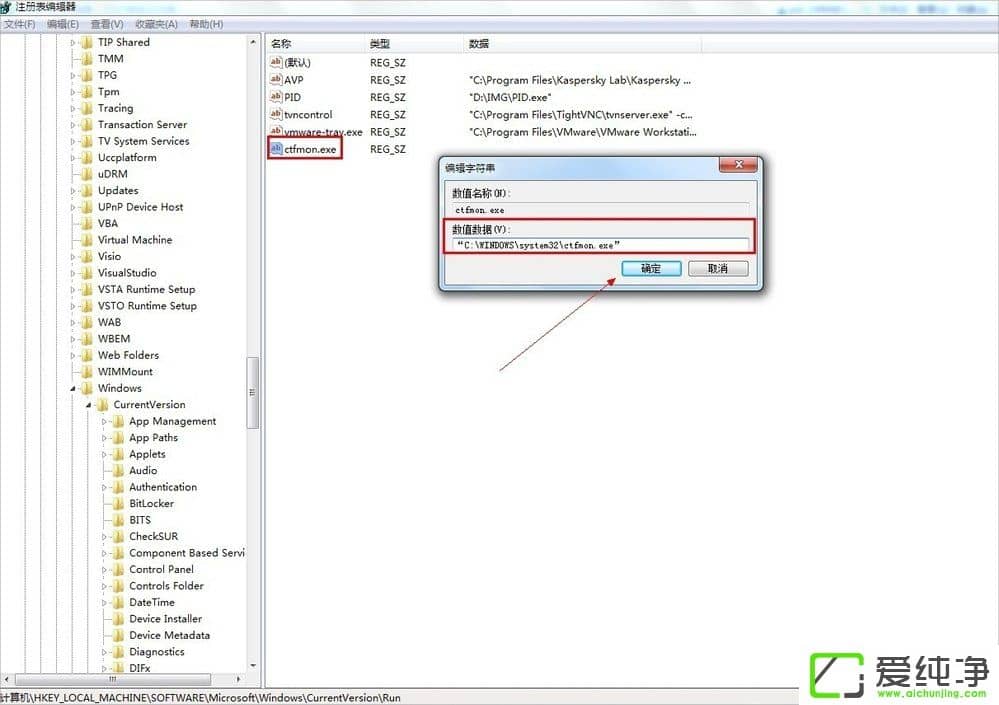Open the 文件(F) menu
This screenshot has height=705, width=999.
(x=19, y=24)
